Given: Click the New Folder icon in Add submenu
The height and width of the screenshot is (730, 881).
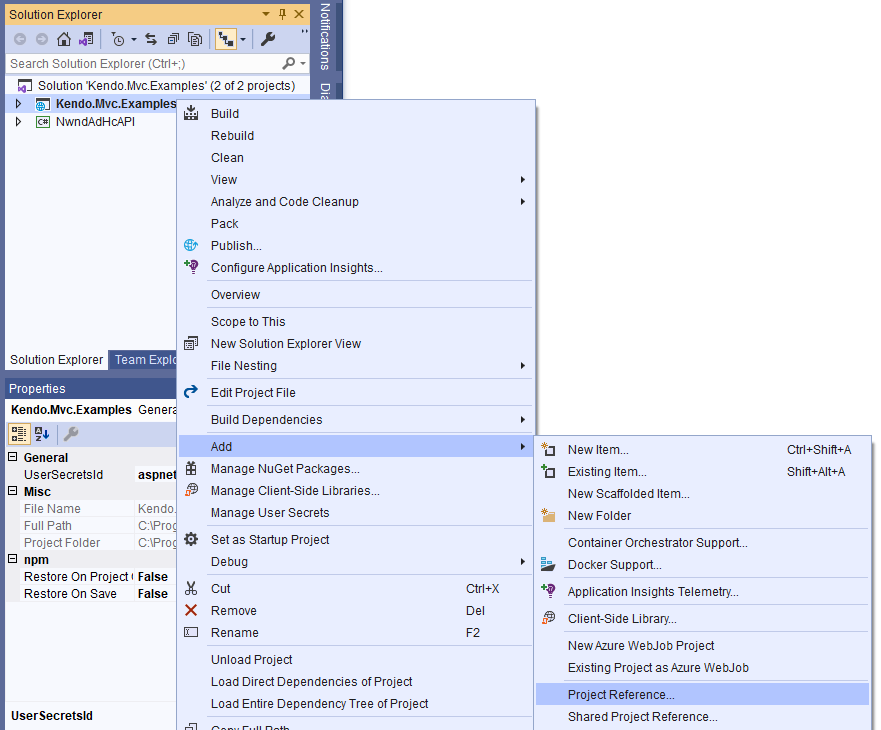Looking at the screenshot, I should pyautogui.click(x=548, y=515).
